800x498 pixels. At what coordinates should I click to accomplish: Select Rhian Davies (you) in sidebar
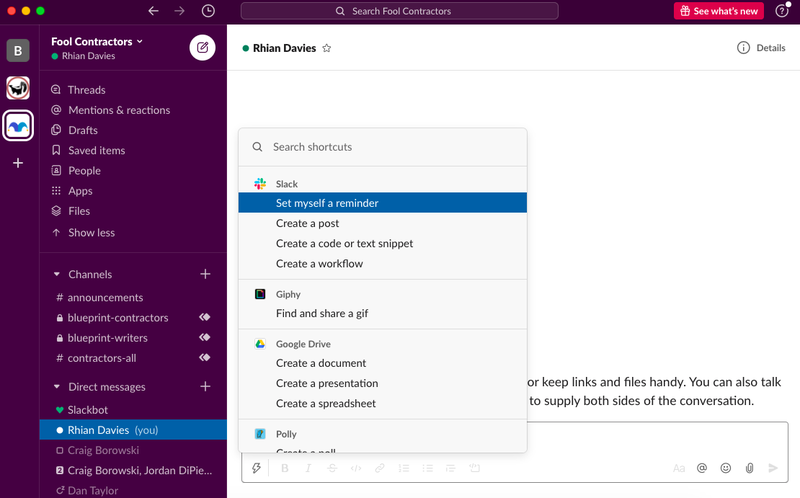133,430
